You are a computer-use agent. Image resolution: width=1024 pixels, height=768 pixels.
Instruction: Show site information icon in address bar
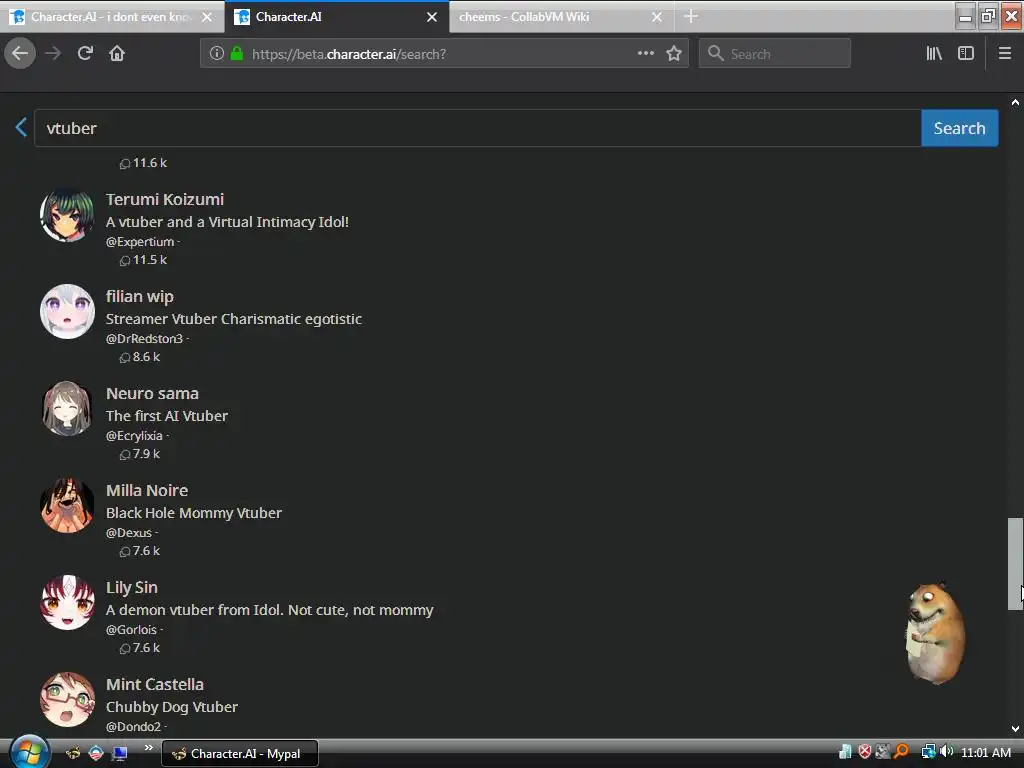point(217,54)
